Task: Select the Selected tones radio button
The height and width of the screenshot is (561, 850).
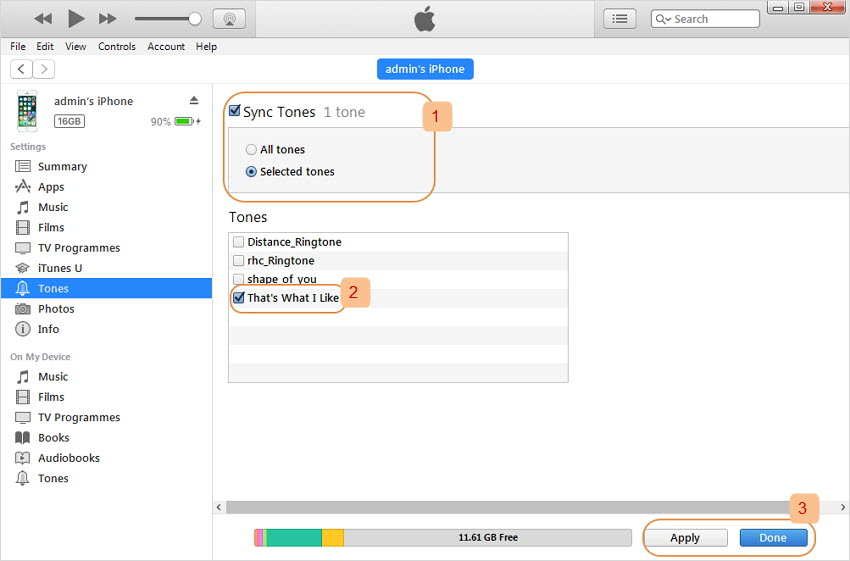Action: tap(251, 172)
